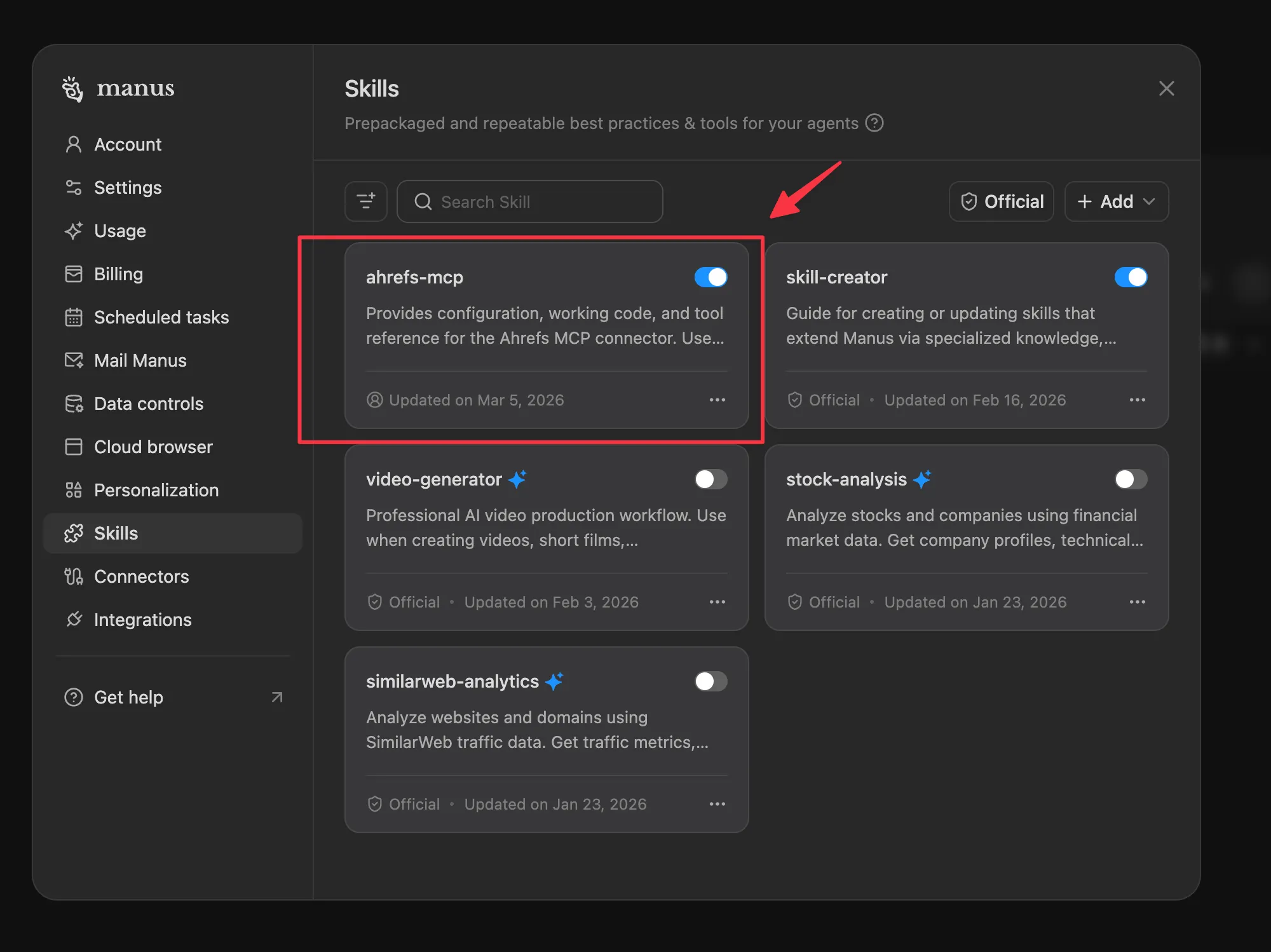Open three-dot menu on video-generator card
The height and width of the screenshot is (952, 1271).
(717, 602)
